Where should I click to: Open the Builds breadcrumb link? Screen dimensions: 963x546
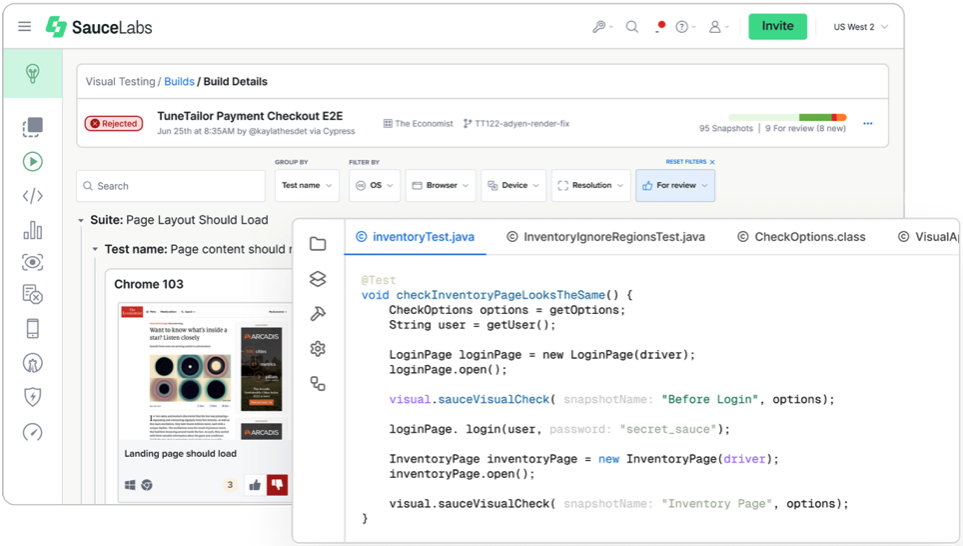[179, 82]
